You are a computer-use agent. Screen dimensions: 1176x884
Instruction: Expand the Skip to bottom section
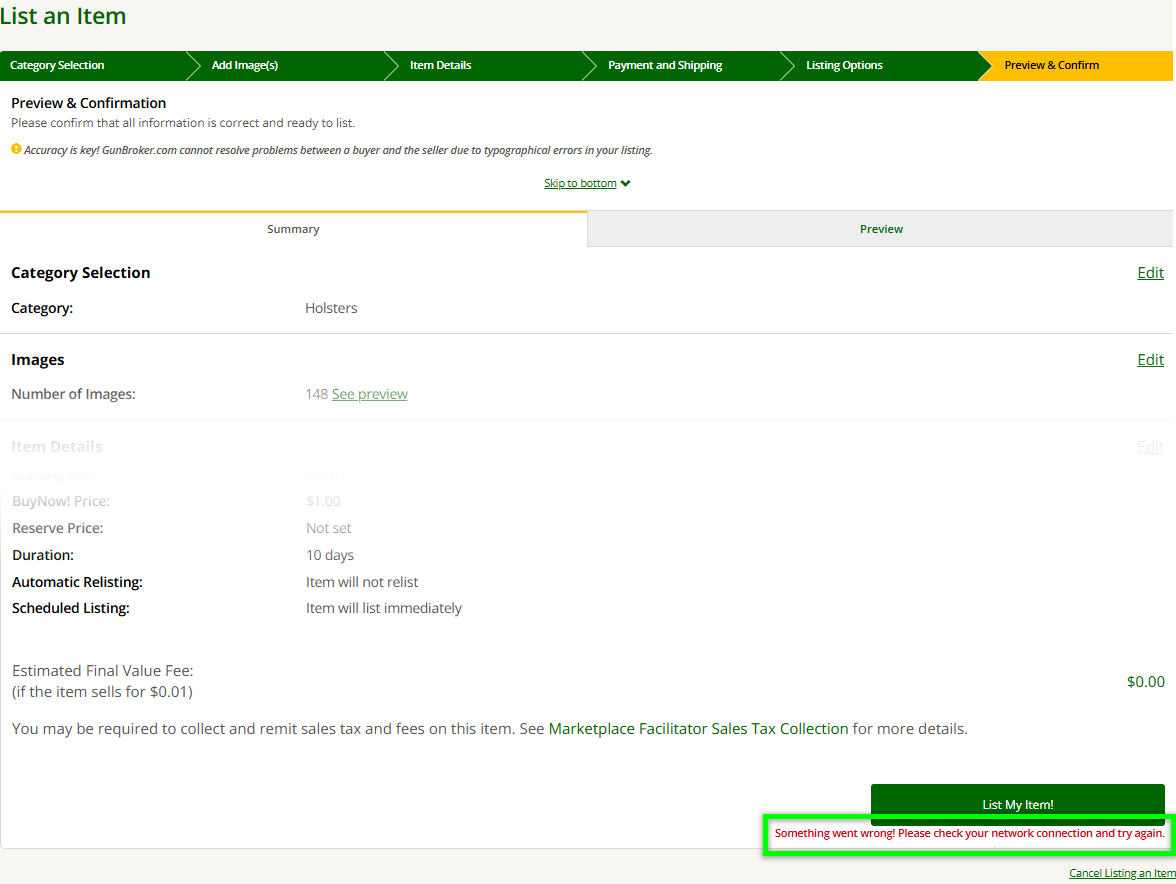click(580, 183)
